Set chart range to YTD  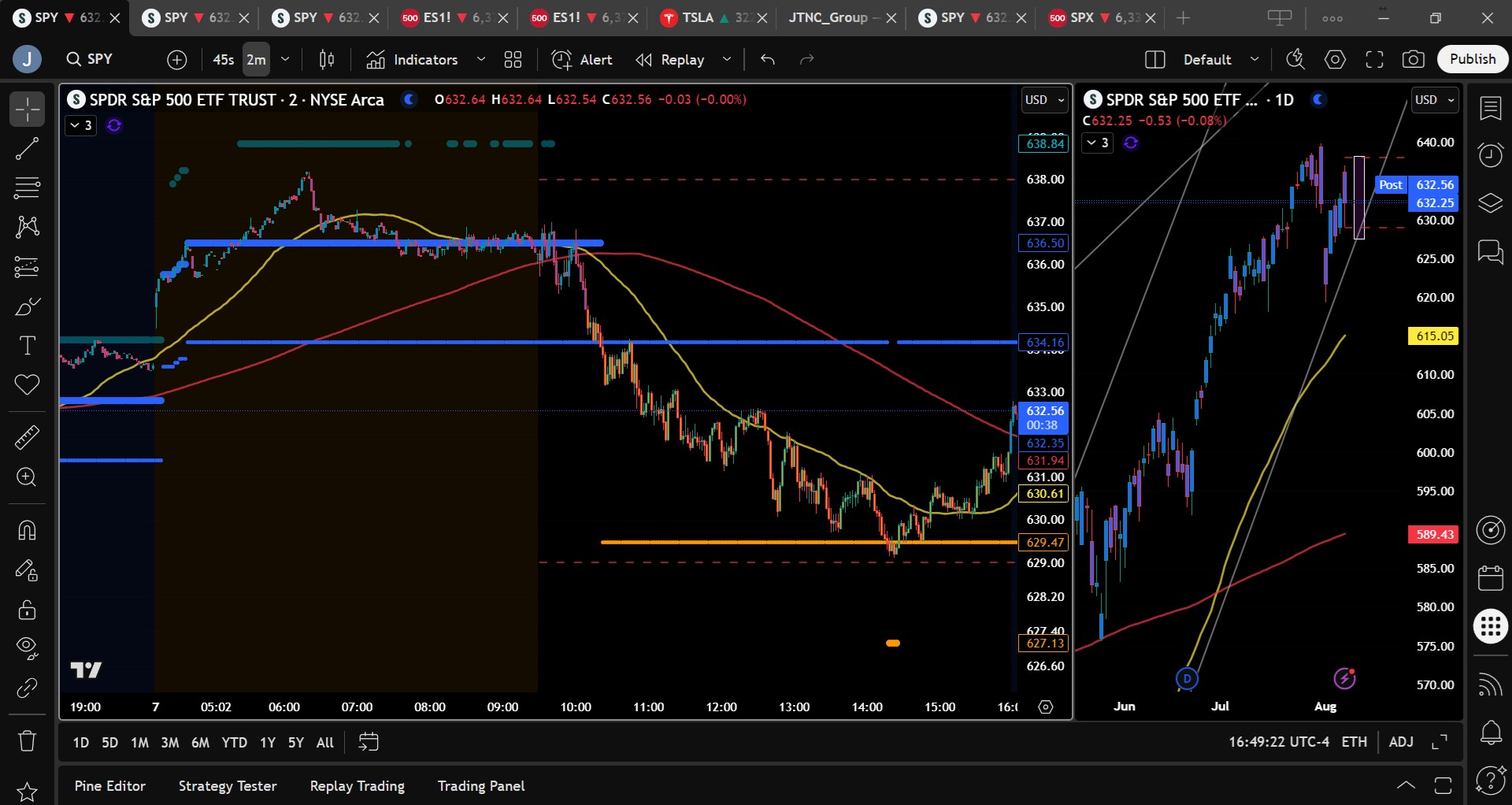tap(235, 743)
